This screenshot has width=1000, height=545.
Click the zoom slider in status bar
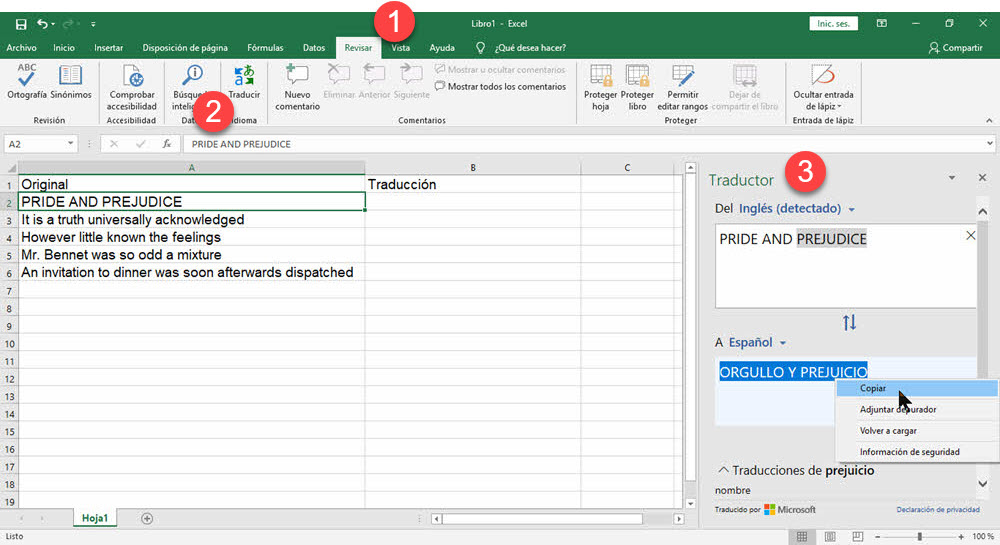click(920, 537)
